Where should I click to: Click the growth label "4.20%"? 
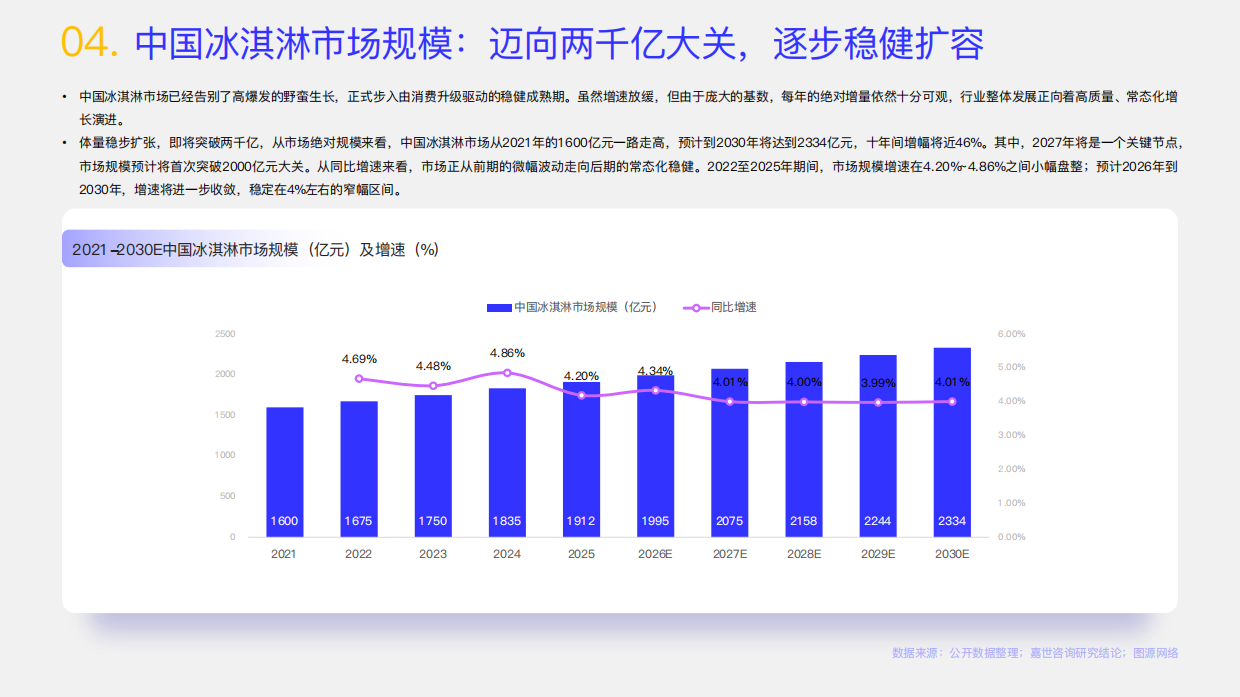(581, 376)
